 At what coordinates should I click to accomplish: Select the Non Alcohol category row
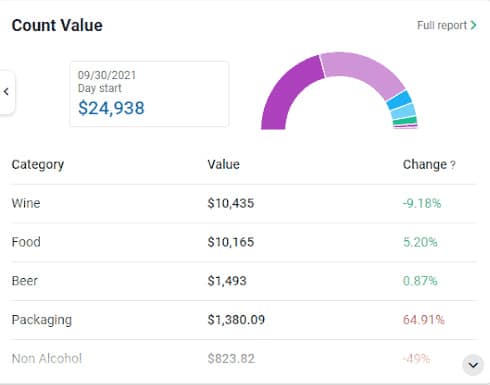click(244, 359)
